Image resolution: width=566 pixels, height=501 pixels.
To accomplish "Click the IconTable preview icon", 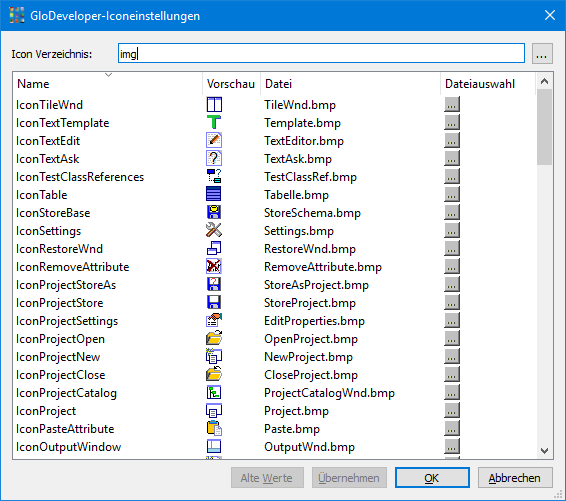I will [x=214, y=194].
